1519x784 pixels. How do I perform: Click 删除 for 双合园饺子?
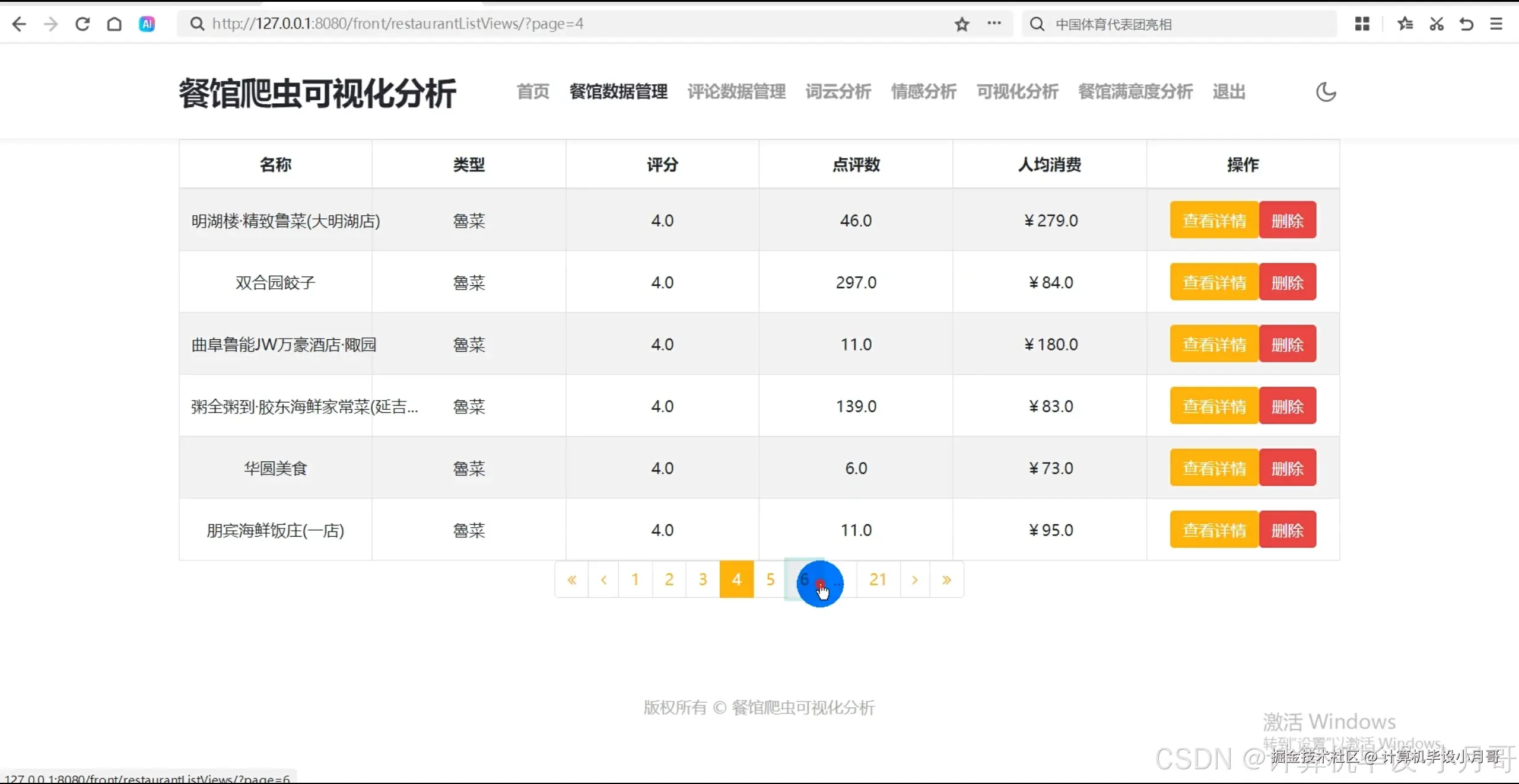pos(1288,282)
